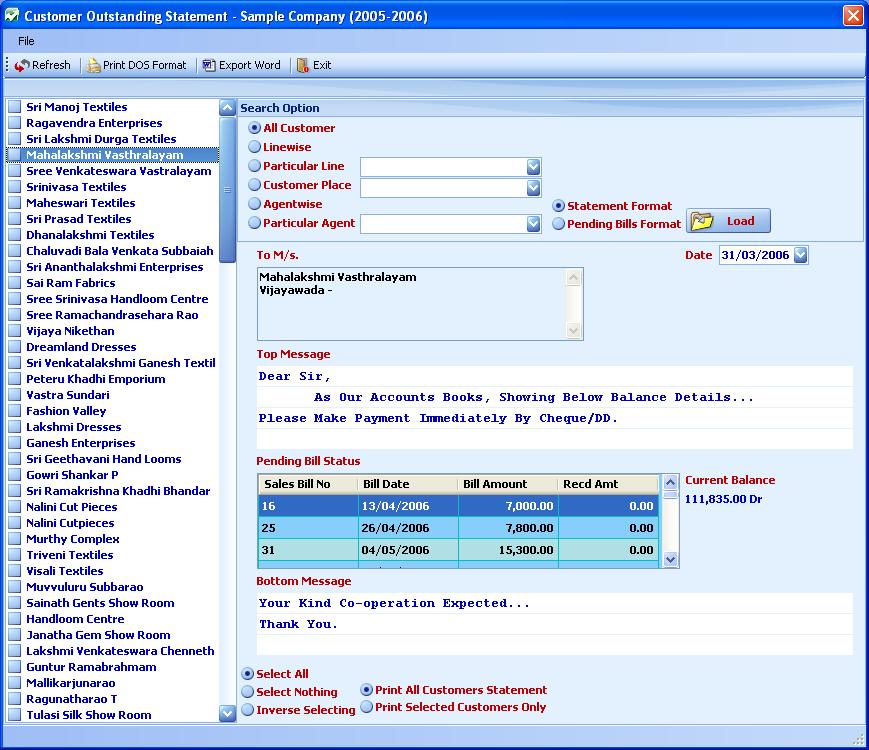Image resolution: width=869 pixels, height=750 pixels.
Task: Check the Maheswari Textiles checkbox
Action: 15,203
